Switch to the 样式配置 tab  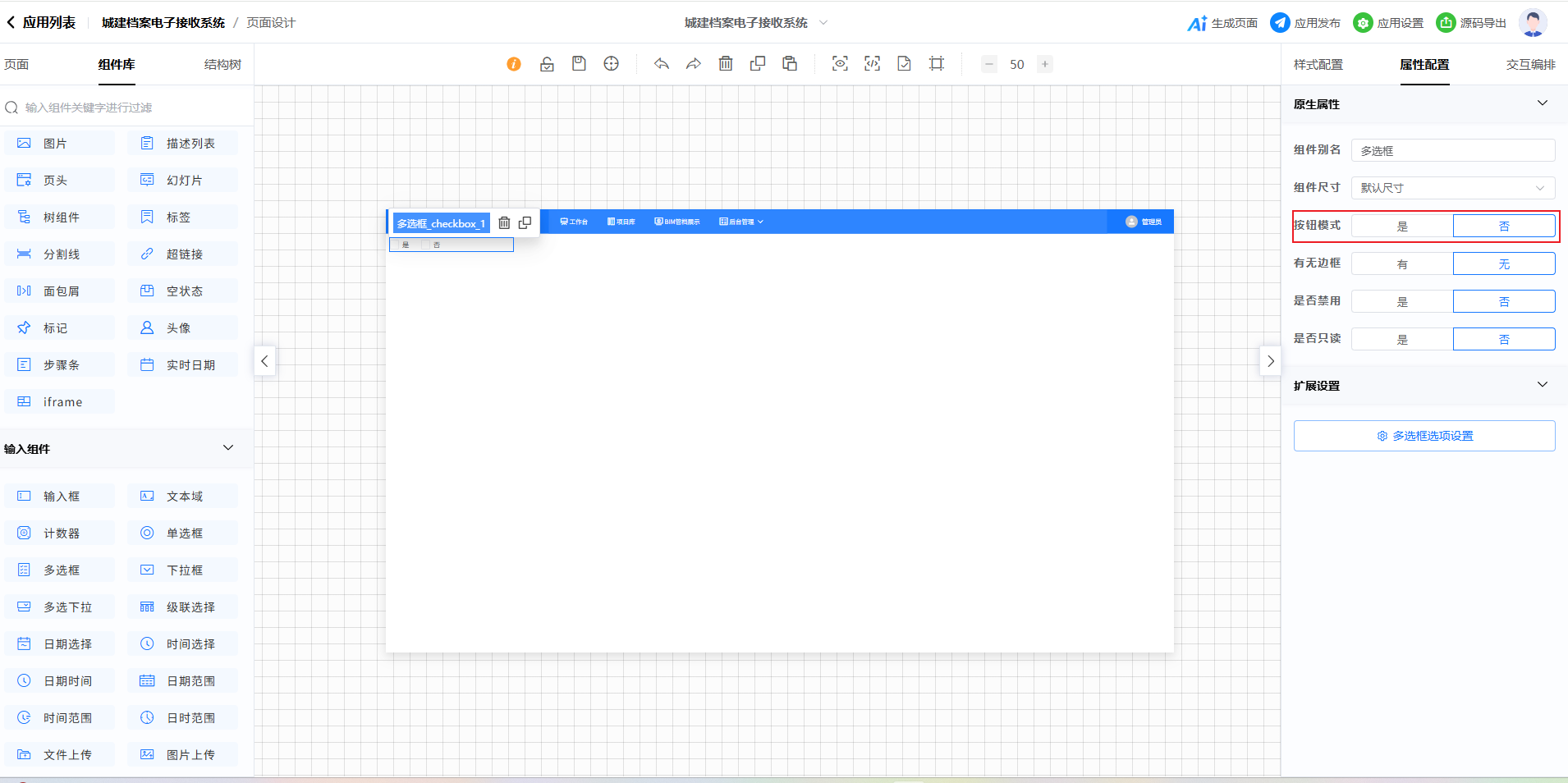point(1318,65)
